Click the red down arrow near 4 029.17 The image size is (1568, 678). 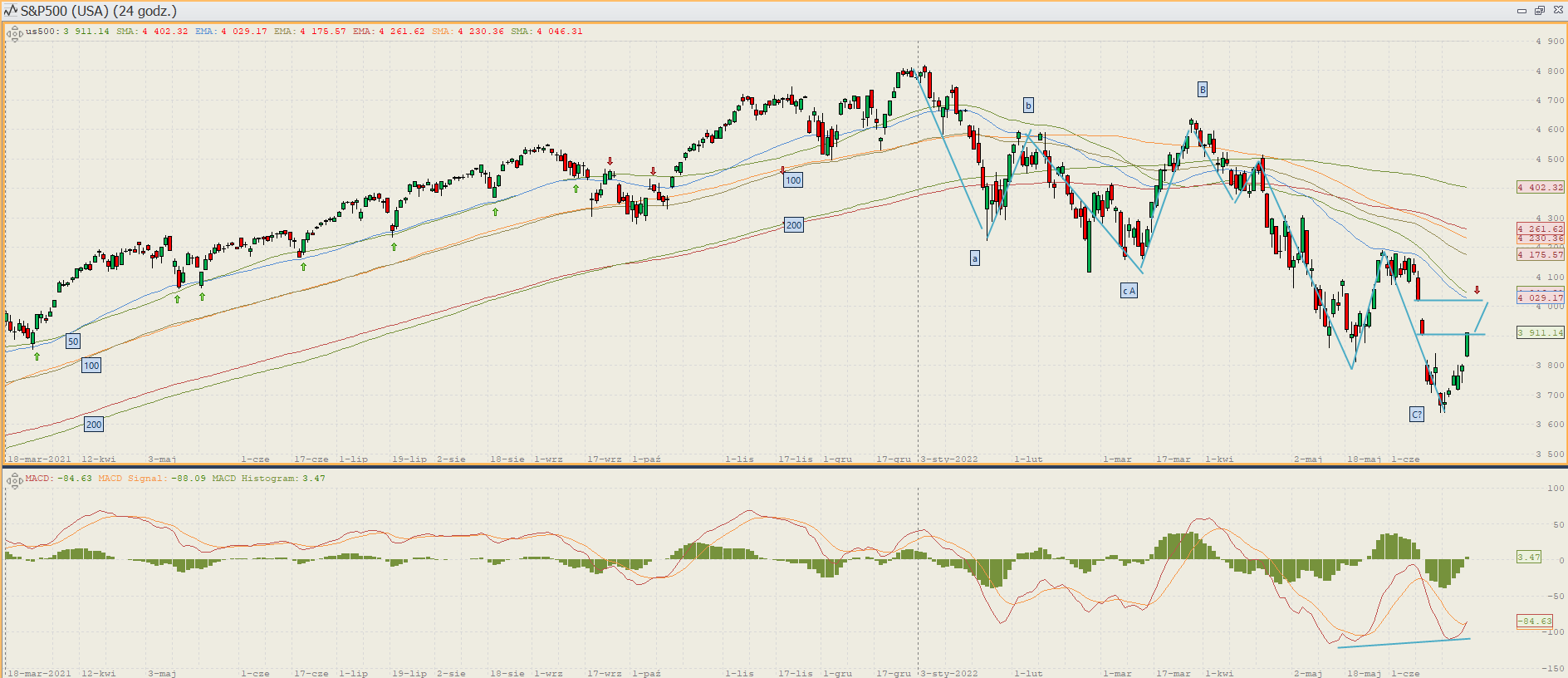click(x=1477, y=290)
